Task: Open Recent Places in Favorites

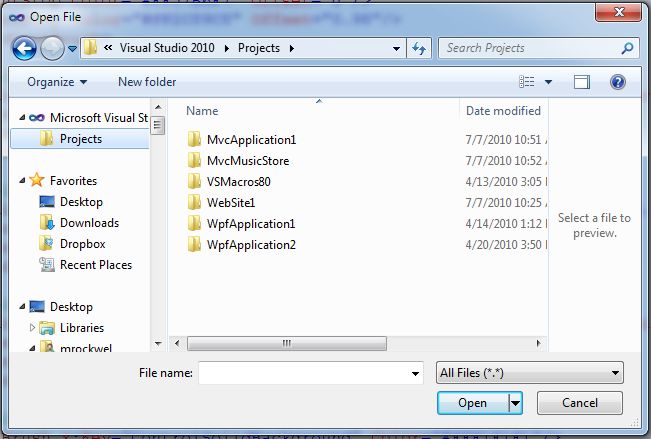Action: (x=96, y=265)
